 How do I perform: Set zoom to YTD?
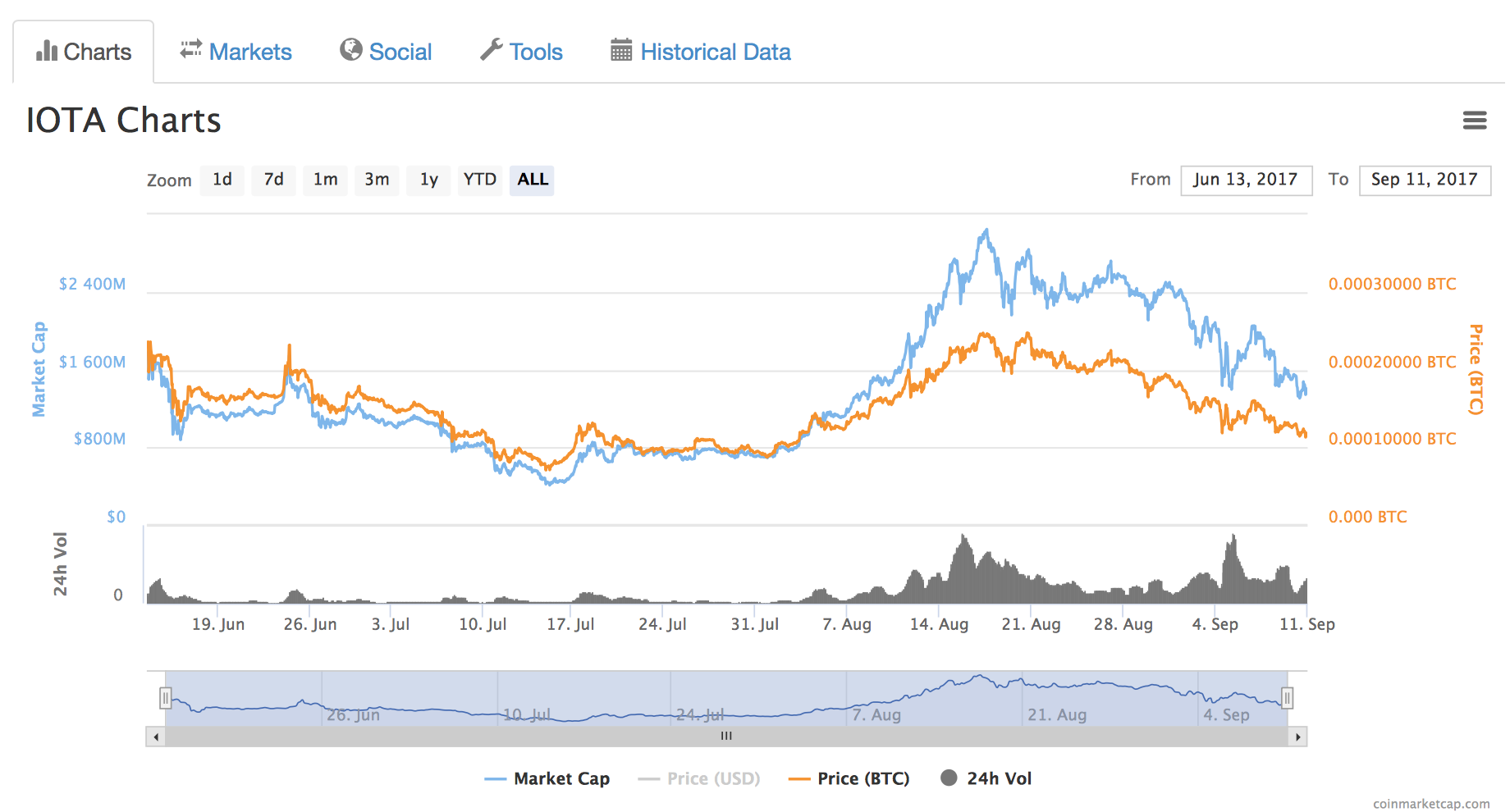coord(480,180)
